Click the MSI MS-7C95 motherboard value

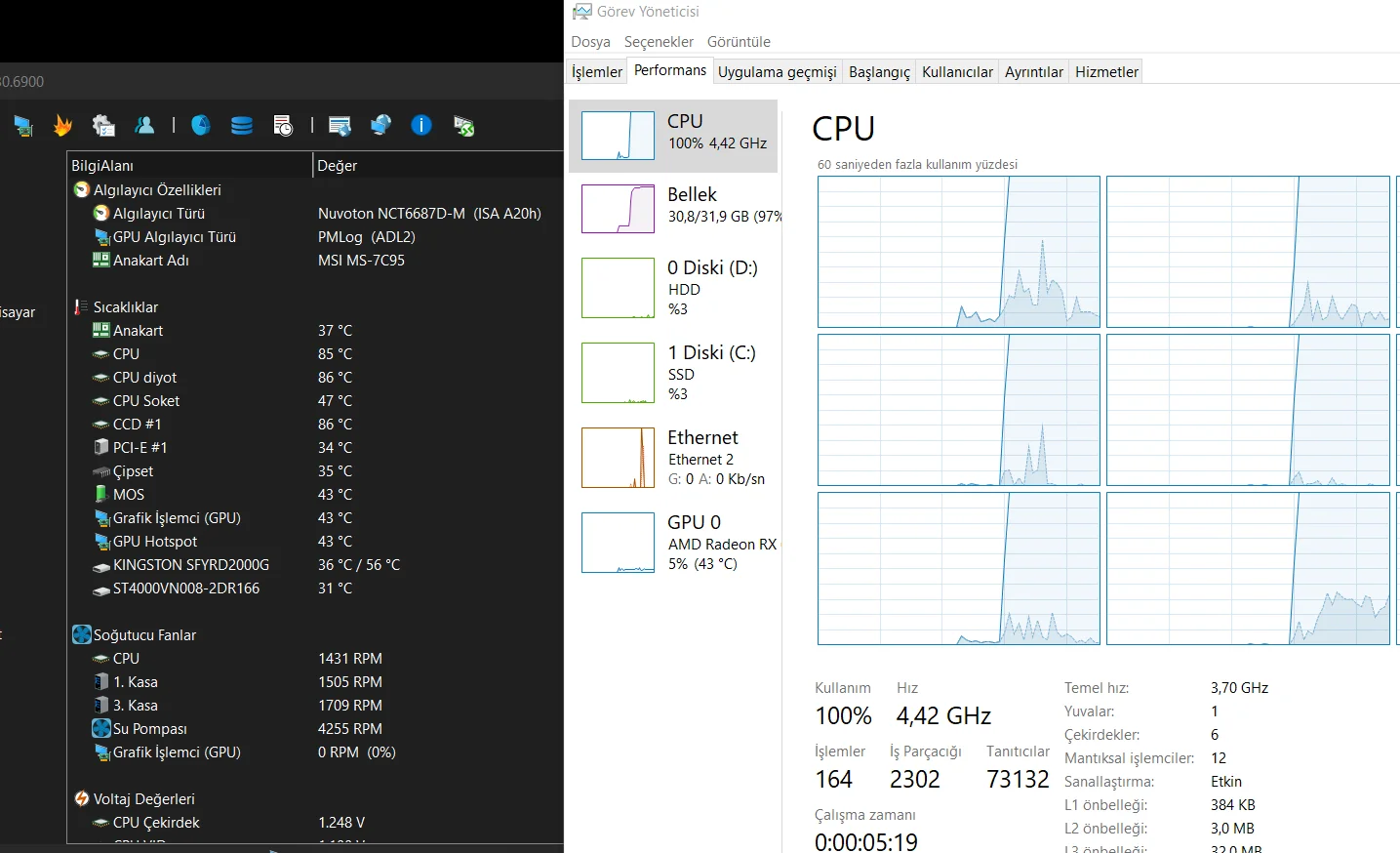tap(361, 261)
